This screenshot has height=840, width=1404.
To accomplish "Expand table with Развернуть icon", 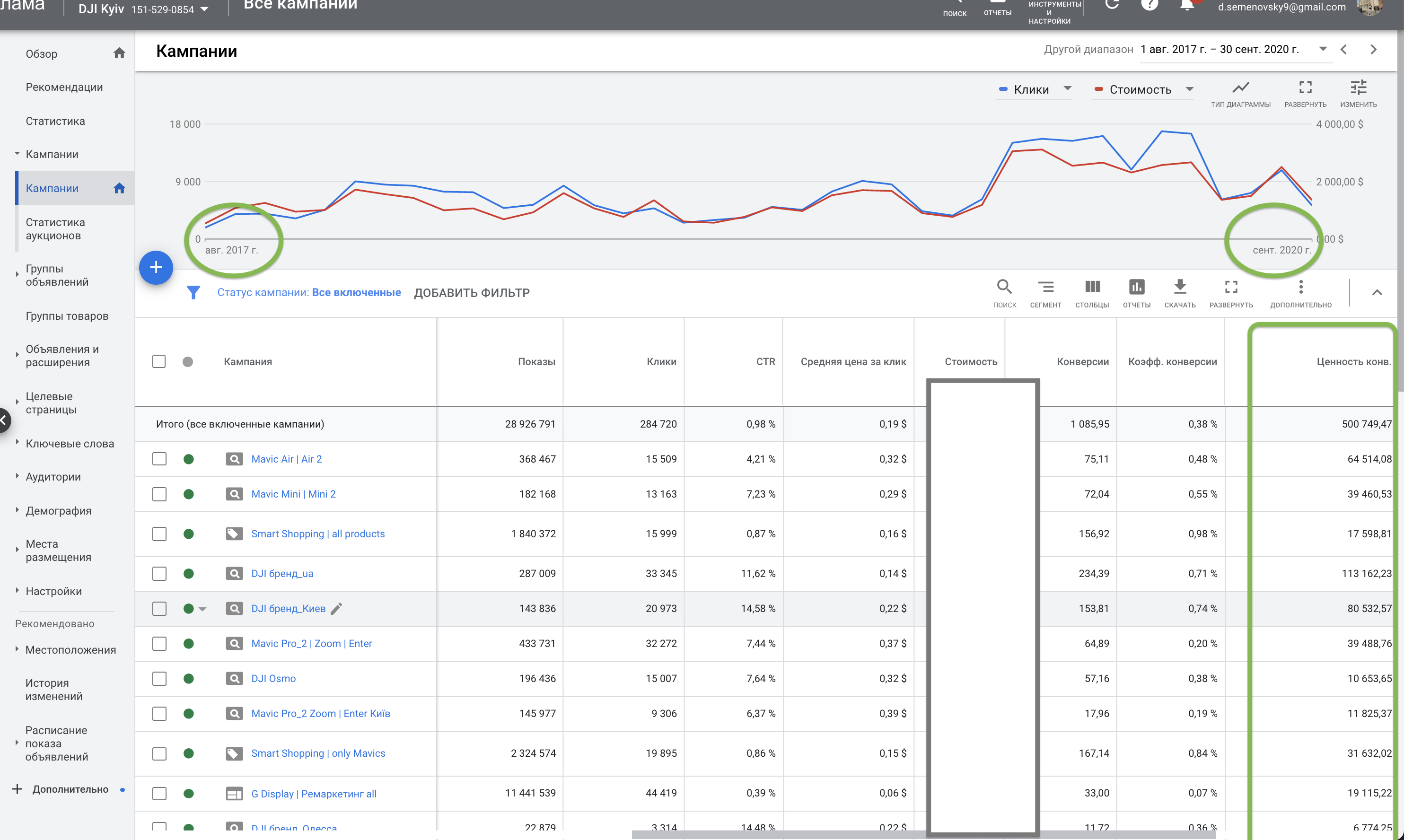I will tap(1231, 287).
